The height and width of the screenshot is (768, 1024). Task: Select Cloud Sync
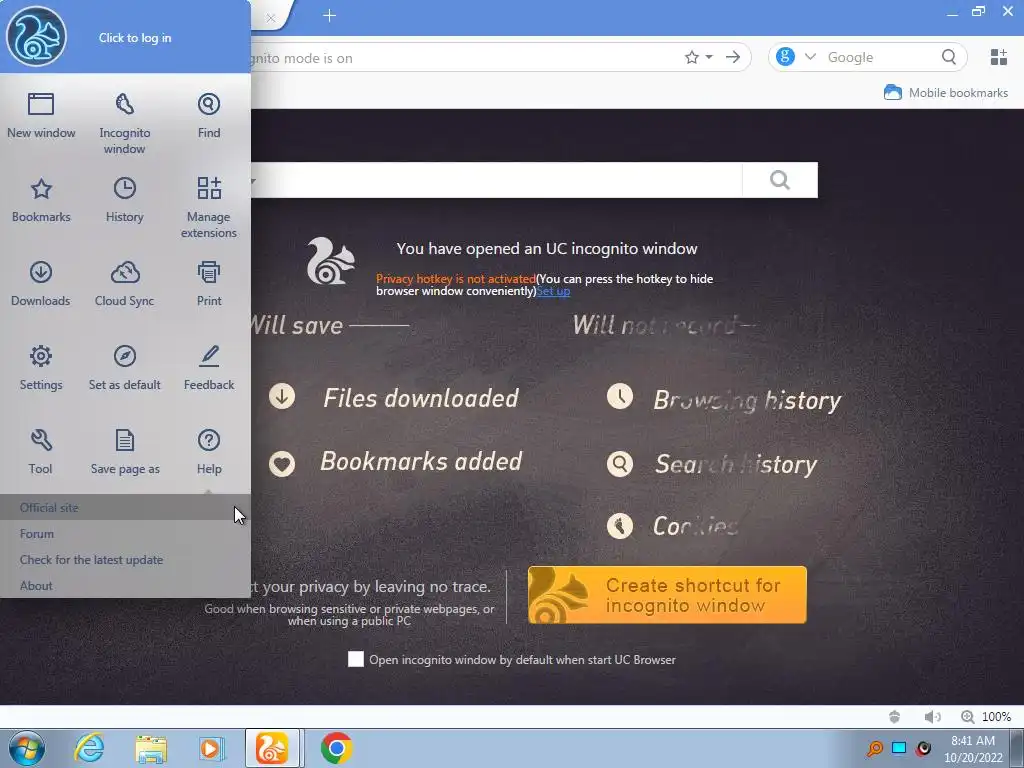(x=125, y=284)
